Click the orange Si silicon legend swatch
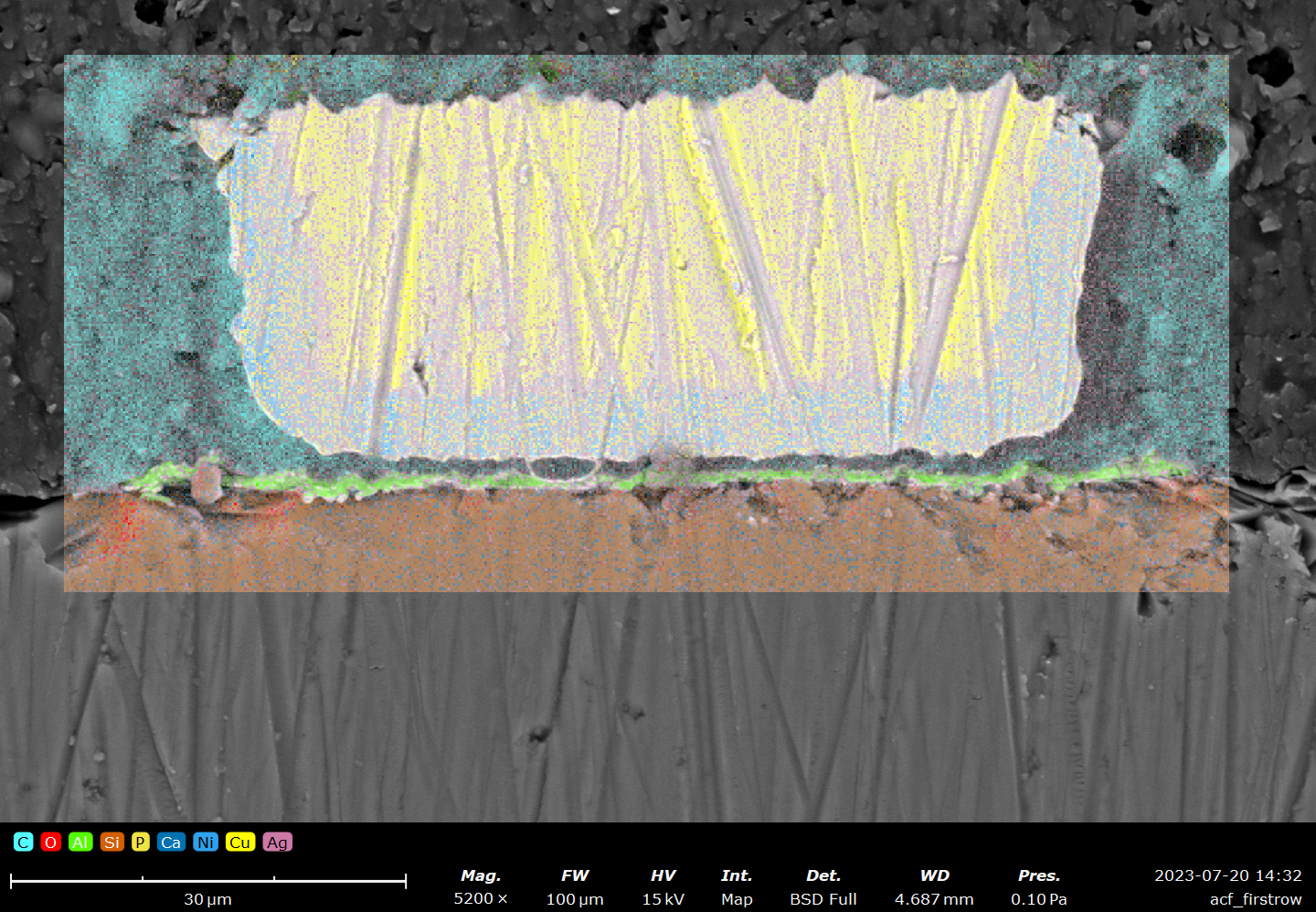The width and height of the screenshot is (1316, 912). pyautogui.click(x=111, y=842)
